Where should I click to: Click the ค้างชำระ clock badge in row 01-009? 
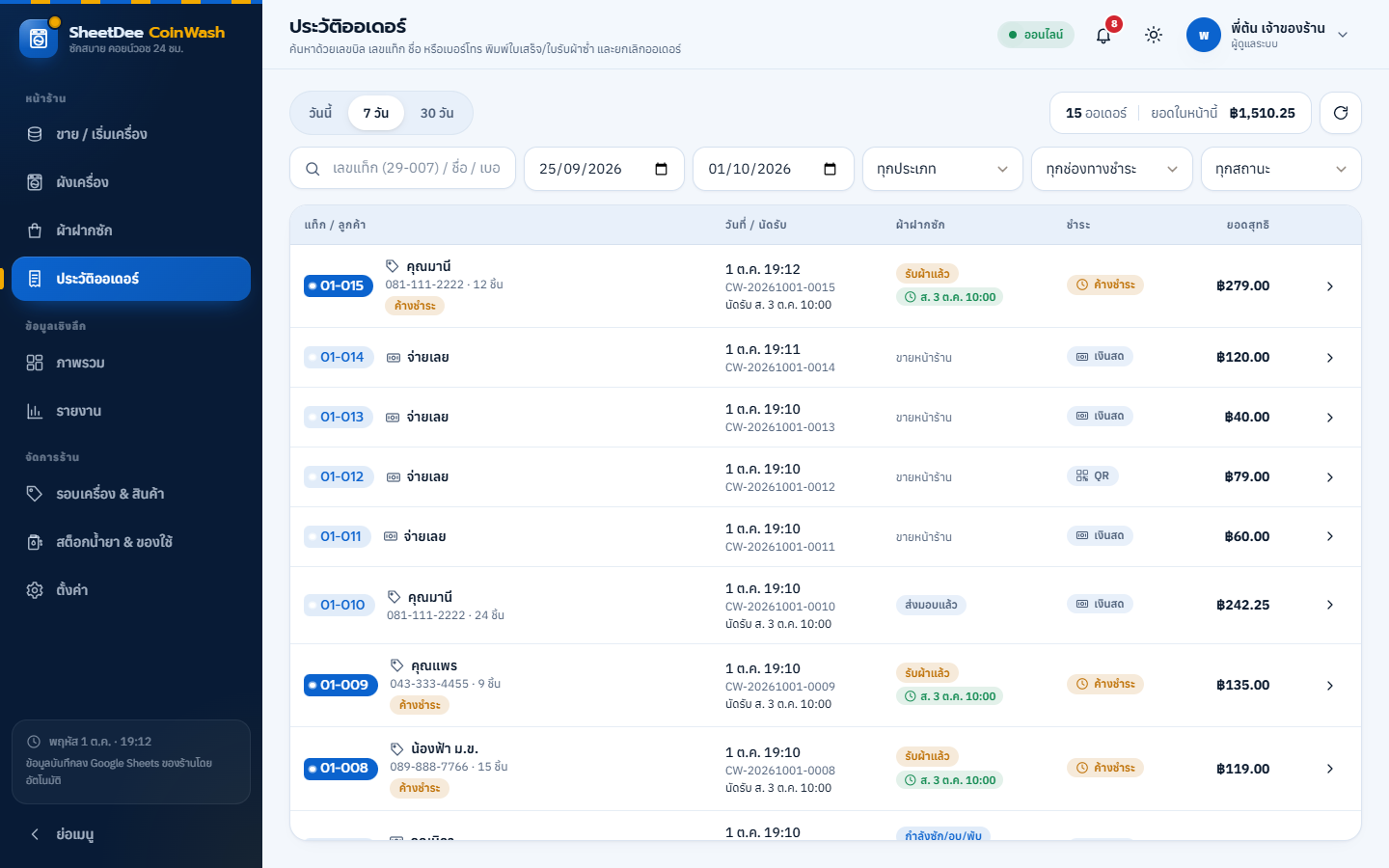pyautogui.click(x=1105, y=684)
